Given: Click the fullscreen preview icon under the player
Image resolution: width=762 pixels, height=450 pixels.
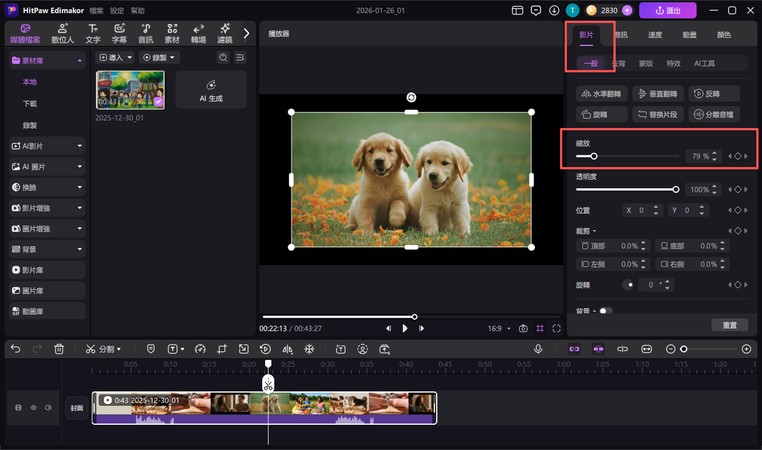Looking at the screenshot, I should click(555, 328).
